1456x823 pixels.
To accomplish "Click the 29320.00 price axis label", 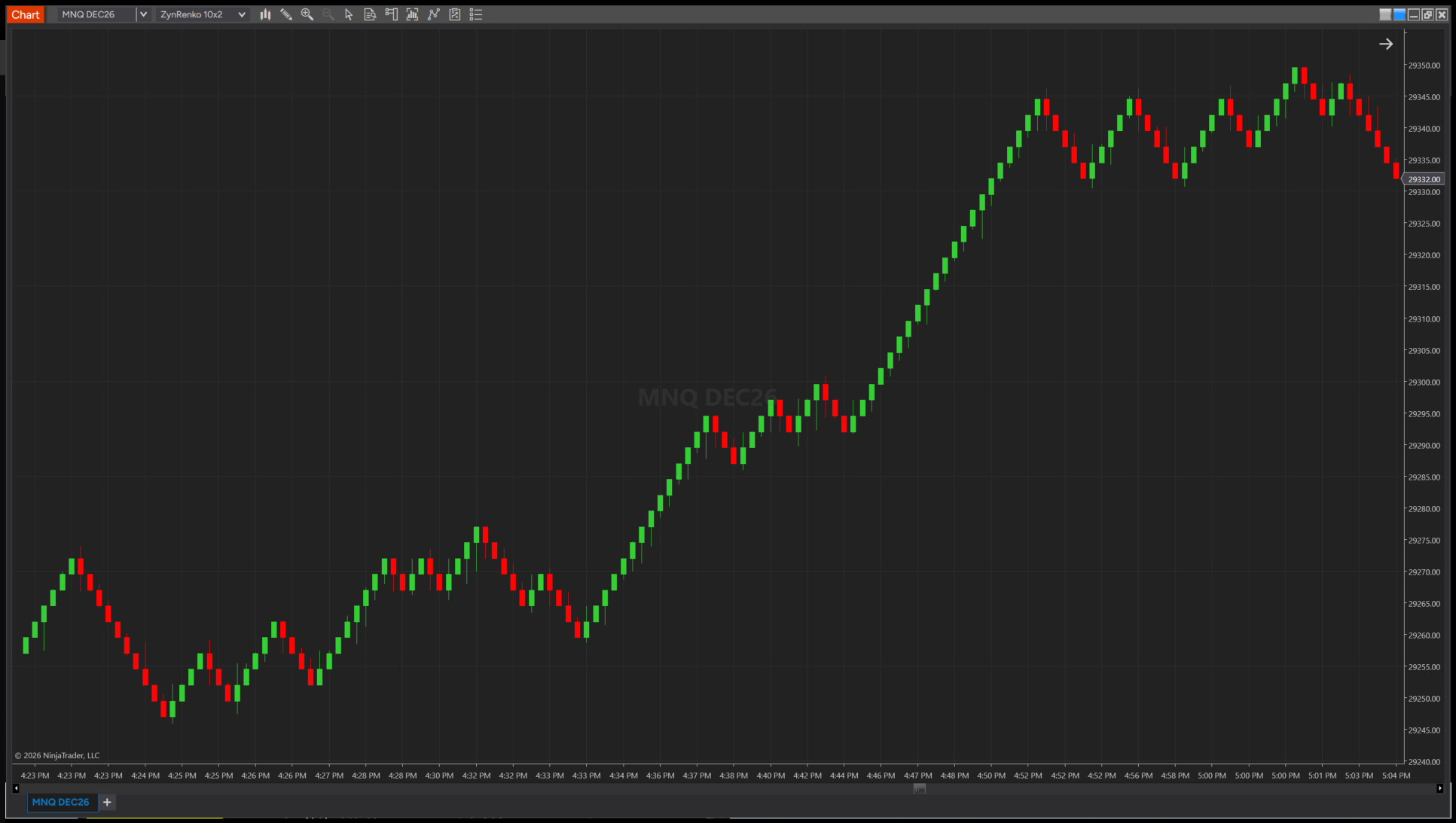I will (1424, 255).
